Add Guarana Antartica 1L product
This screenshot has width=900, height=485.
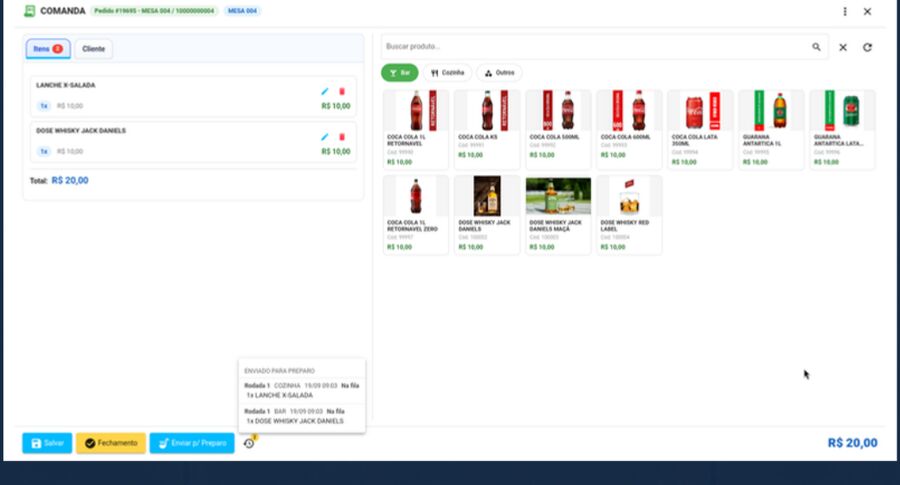pos(772,129)
